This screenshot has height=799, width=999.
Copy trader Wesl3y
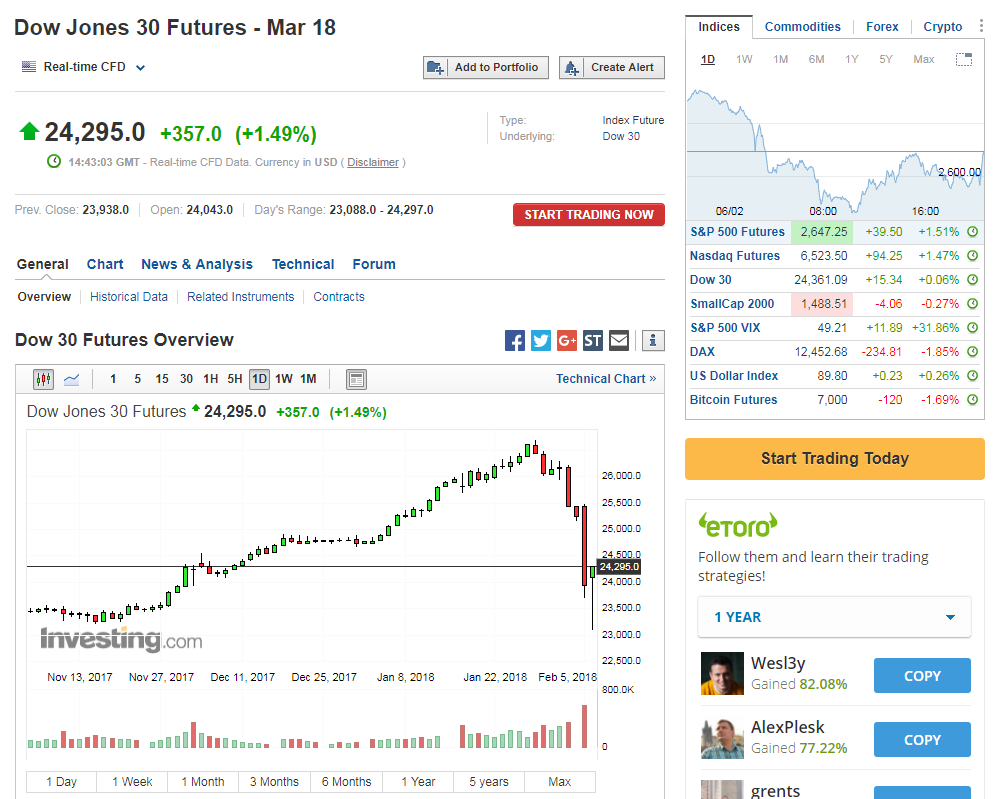922,675
